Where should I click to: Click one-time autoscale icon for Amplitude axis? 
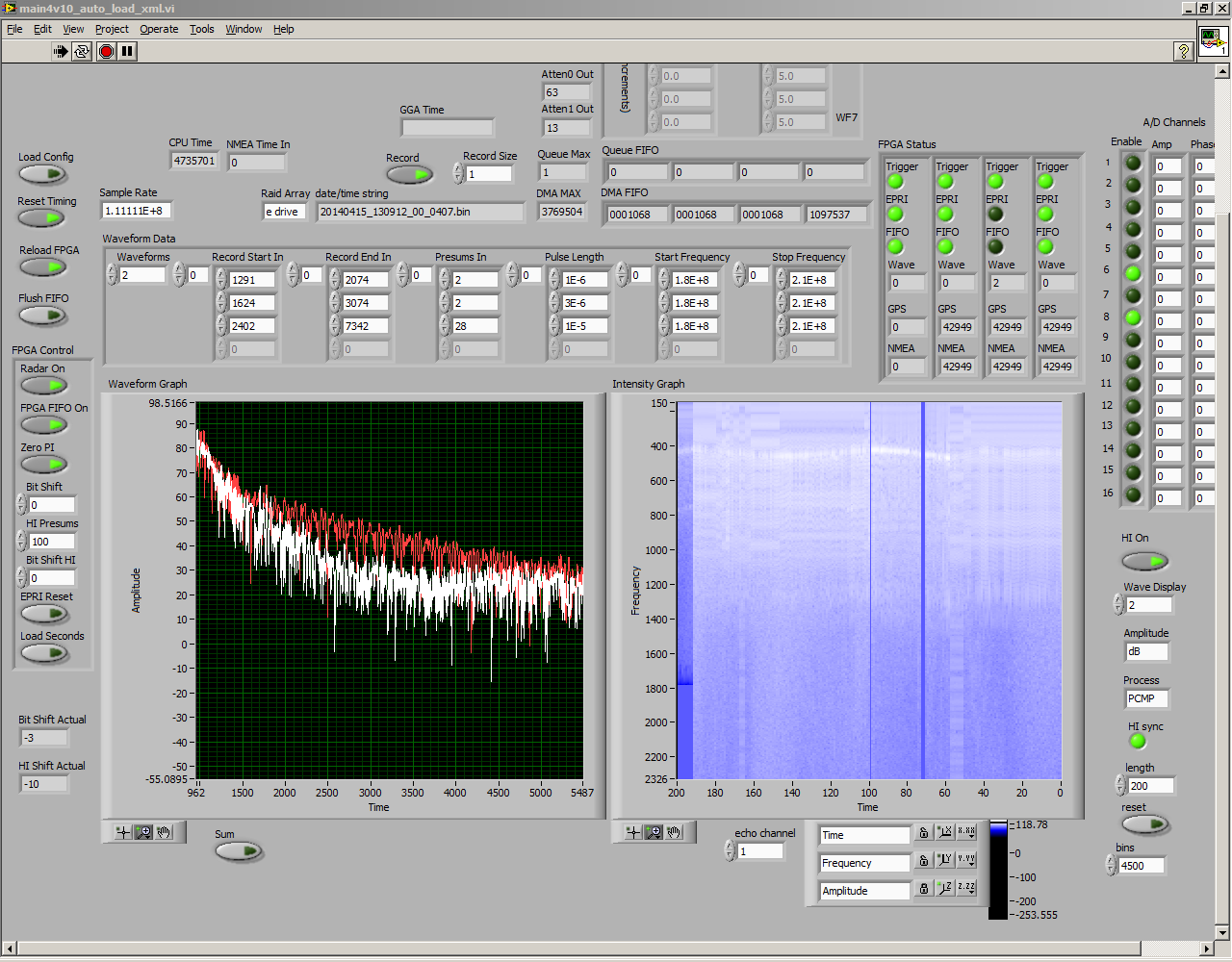click(944, 889)
